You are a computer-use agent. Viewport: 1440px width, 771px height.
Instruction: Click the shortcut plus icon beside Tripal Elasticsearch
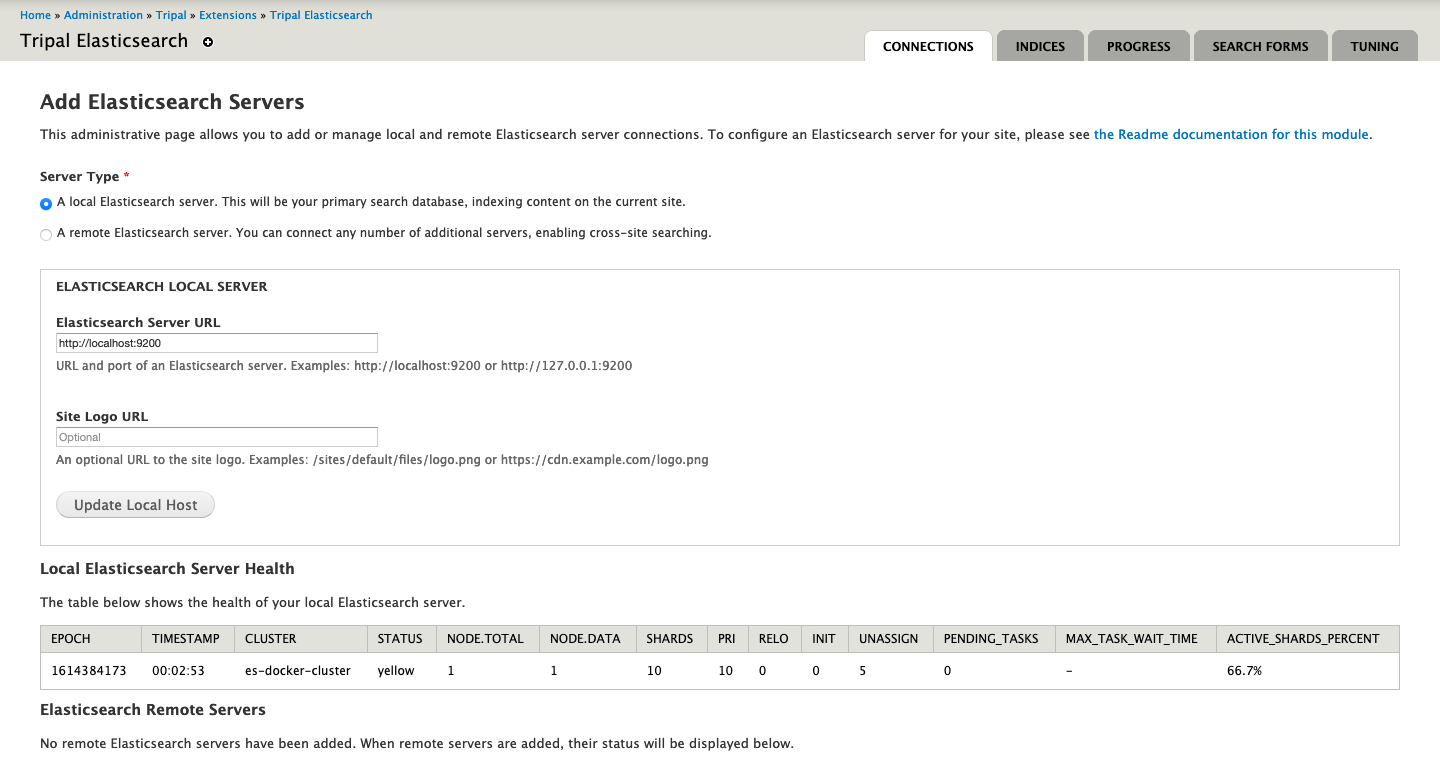pyautogui.click(x=208, y=42)
